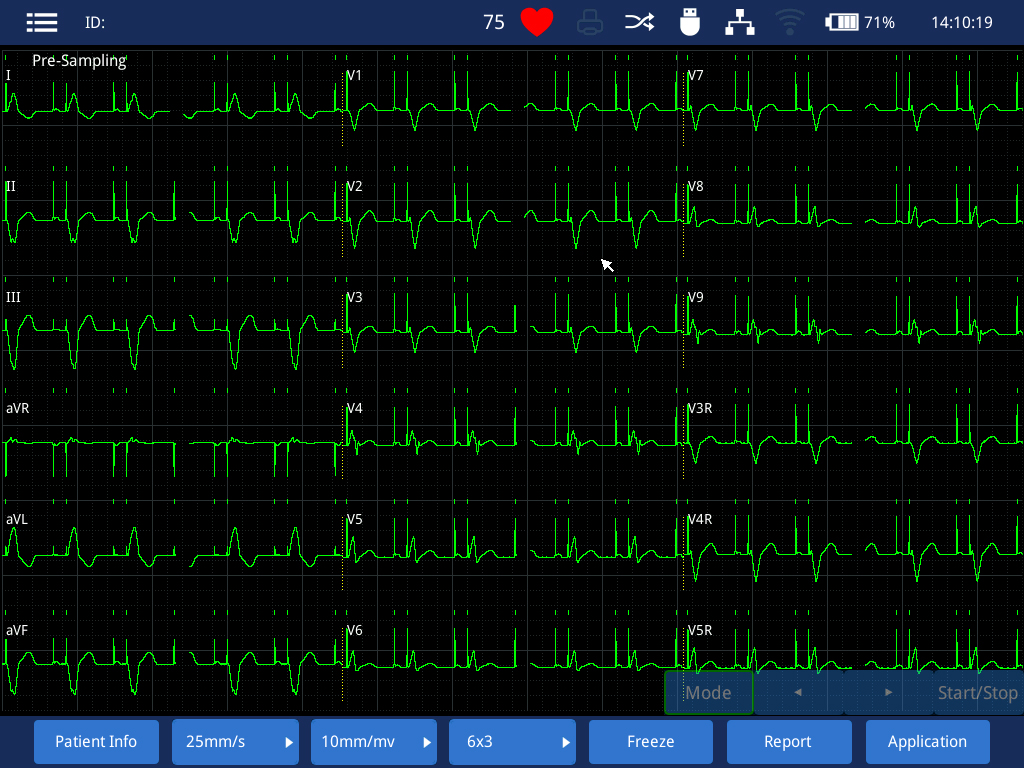
Task: Open the 25mm/s paper speed dropdown
Action: (235, 742)
